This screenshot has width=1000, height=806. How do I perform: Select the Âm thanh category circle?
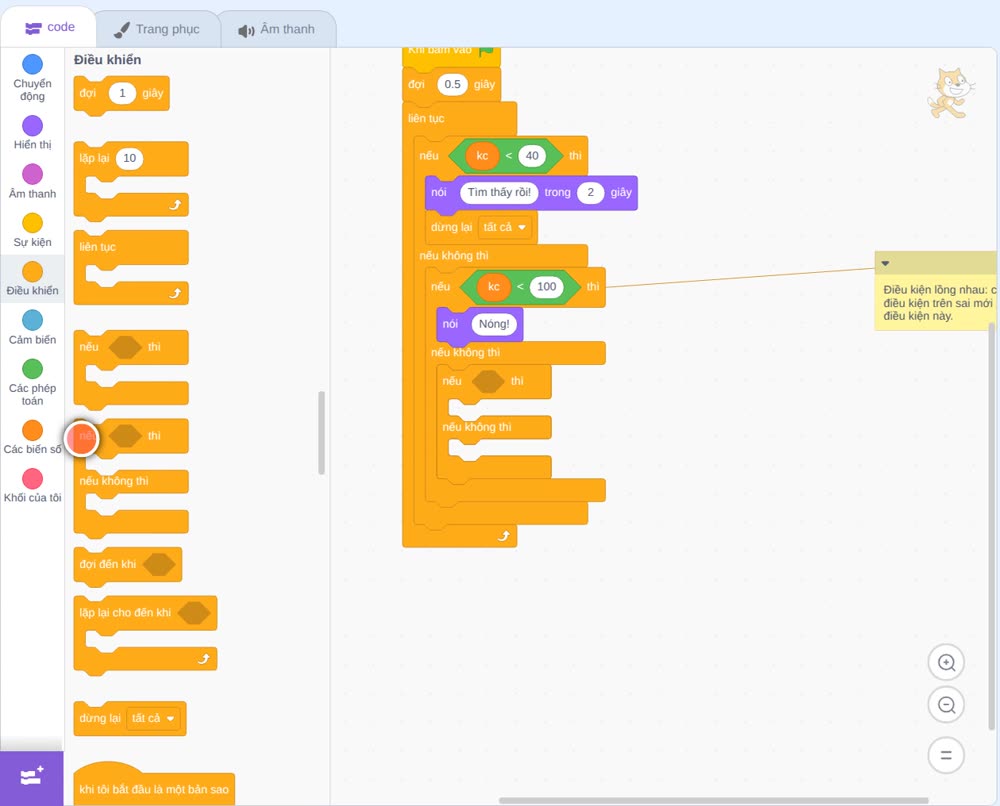(x=33, y=174)
